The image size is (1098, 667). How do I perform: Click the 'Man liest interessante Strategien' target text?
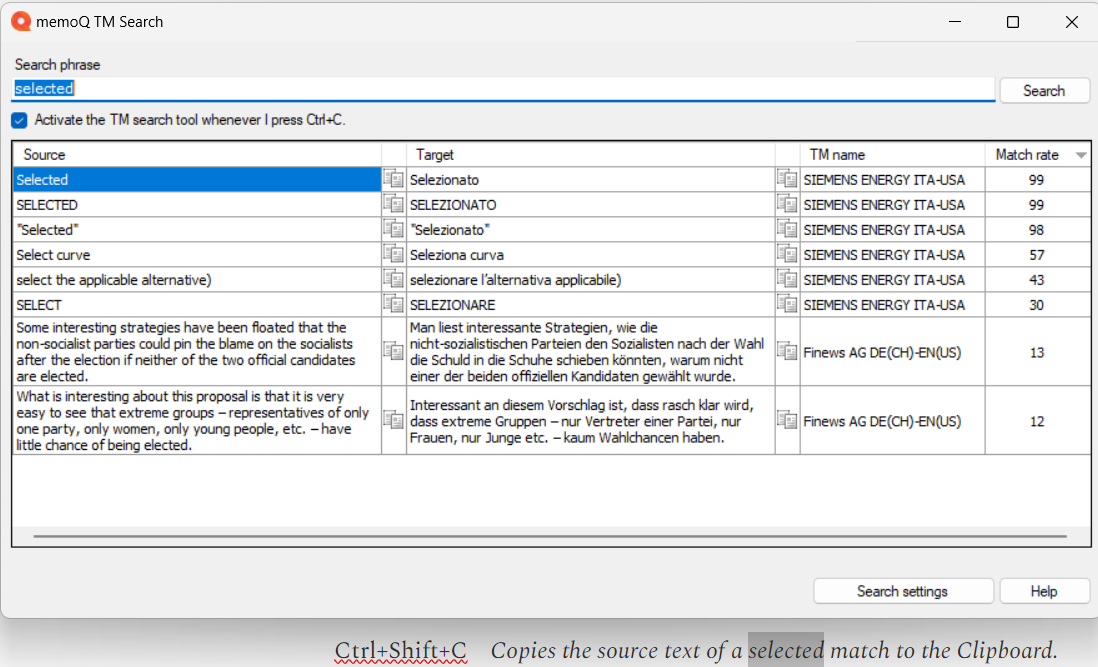coord(587,351)
